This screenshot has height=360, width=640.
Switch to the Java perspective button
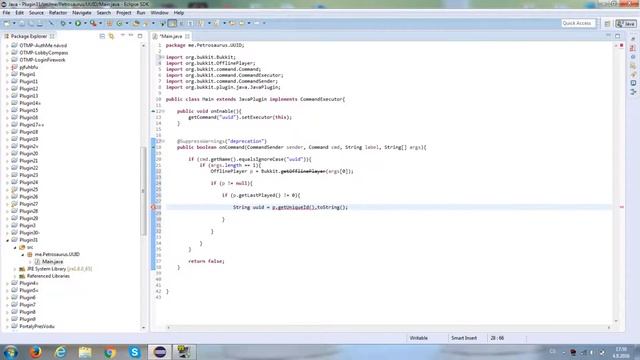pos(626,24)
